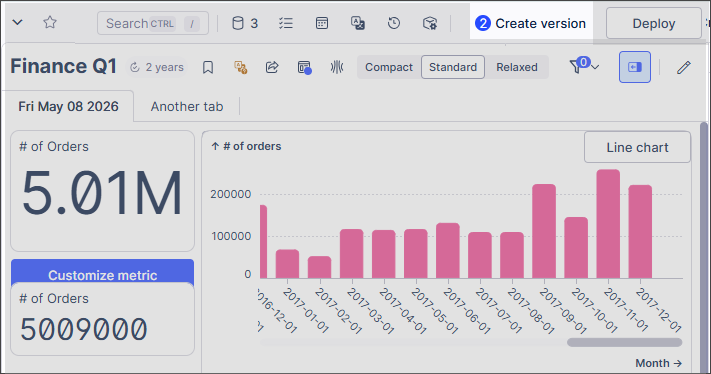Click the Finance Q1 title
Image resolution: width=711 pixels, height=374 pixels.
pos(63,66)
